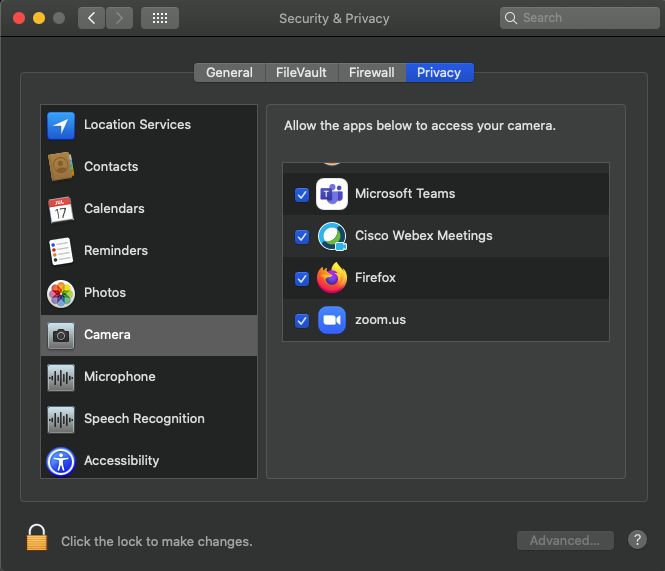The image size is (665, 571).
Task: Click the 'Click the lock to make changes.' text
Action: click(157, 541)
